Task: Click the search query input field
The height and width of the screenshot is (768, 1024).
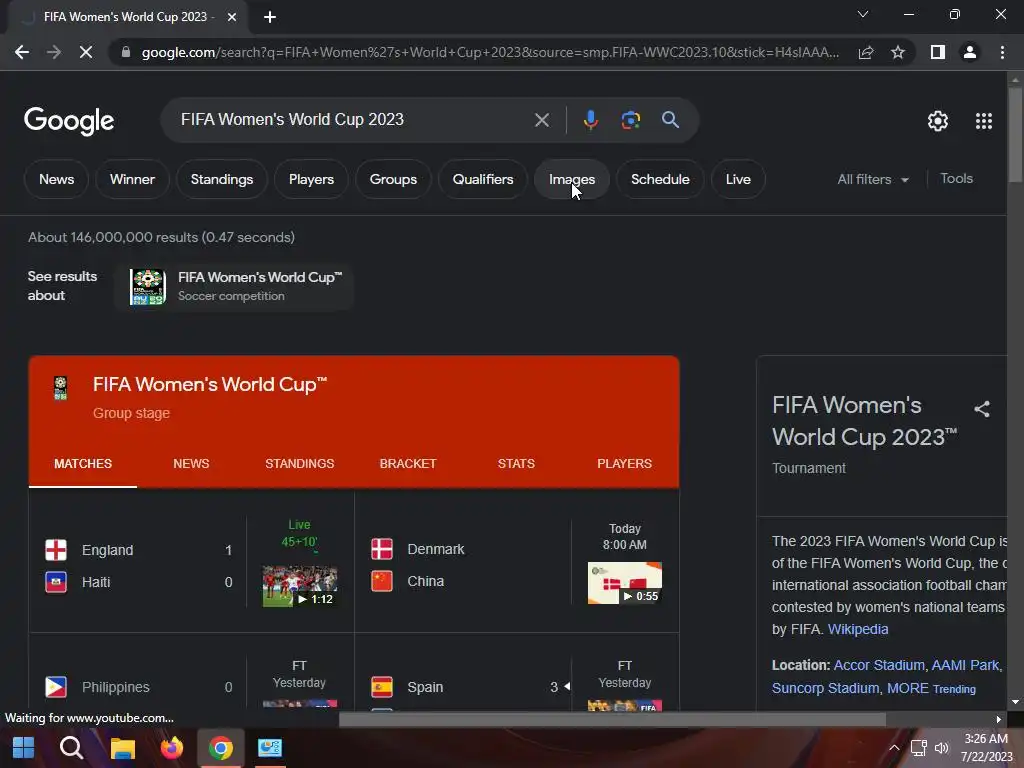Action: click(353, 120)
